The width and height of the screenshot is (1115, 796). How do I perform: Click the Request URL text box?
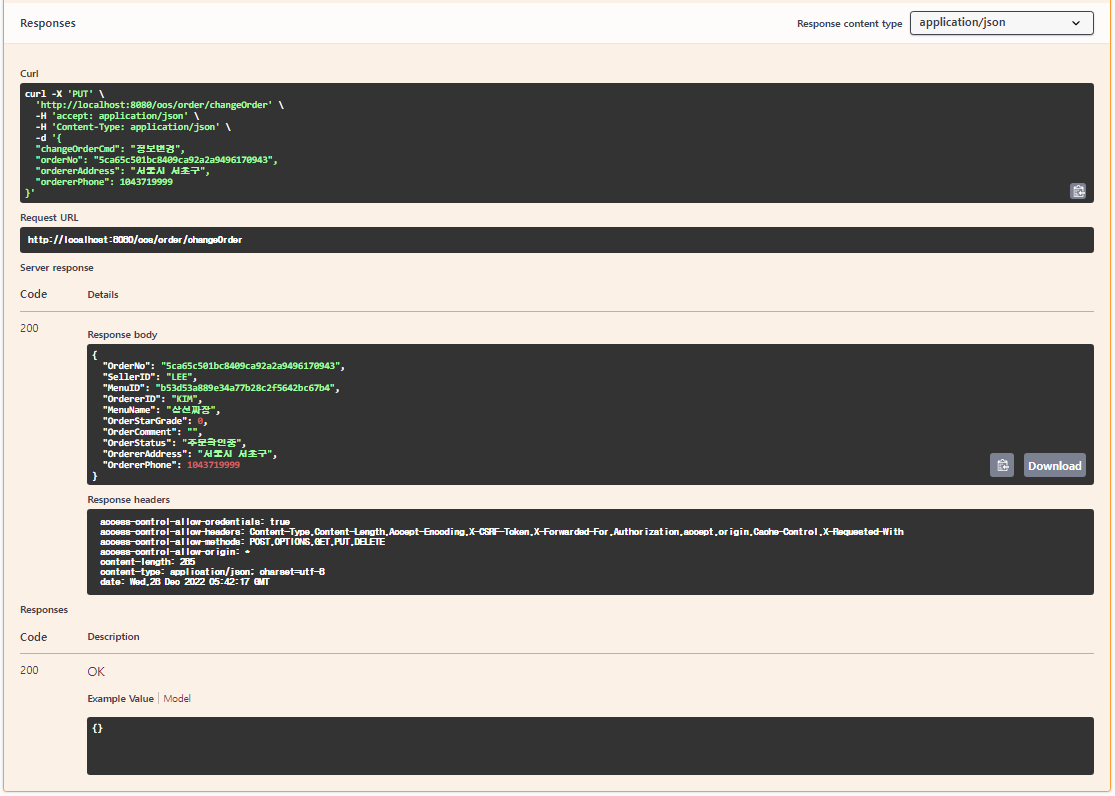[557, 240]
